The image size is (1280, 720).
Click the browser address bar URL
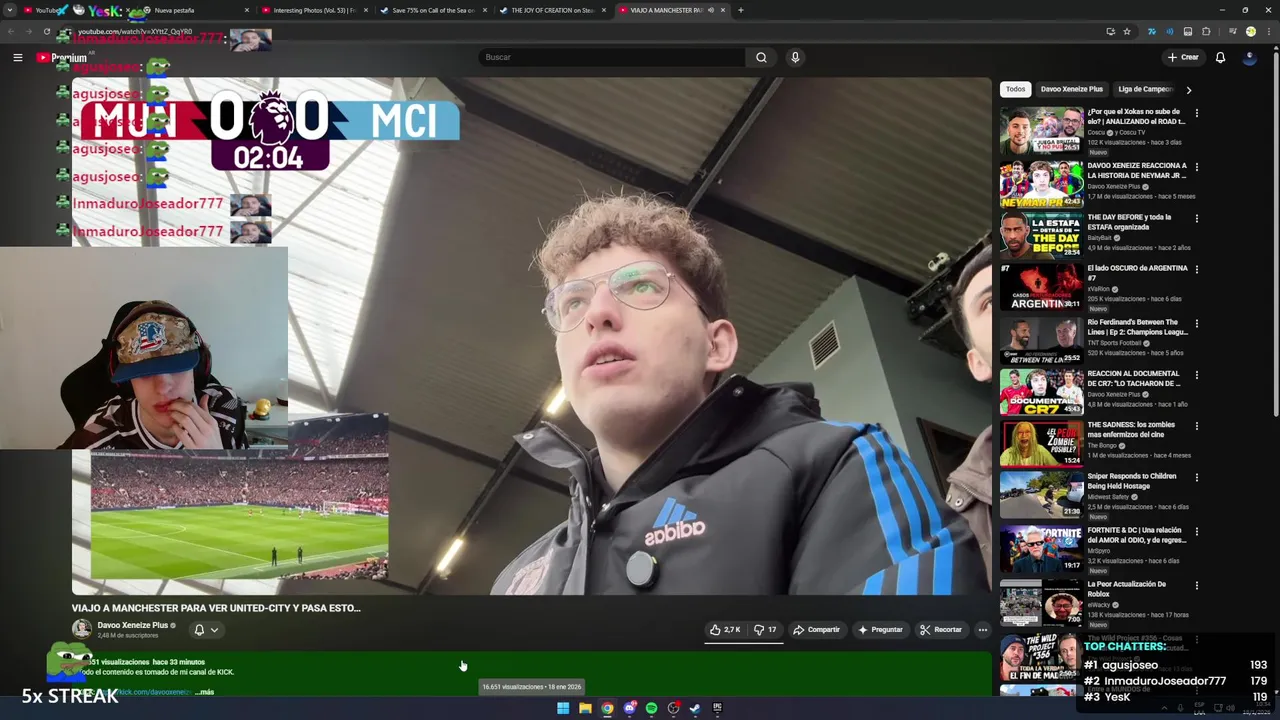pos(135,31)
